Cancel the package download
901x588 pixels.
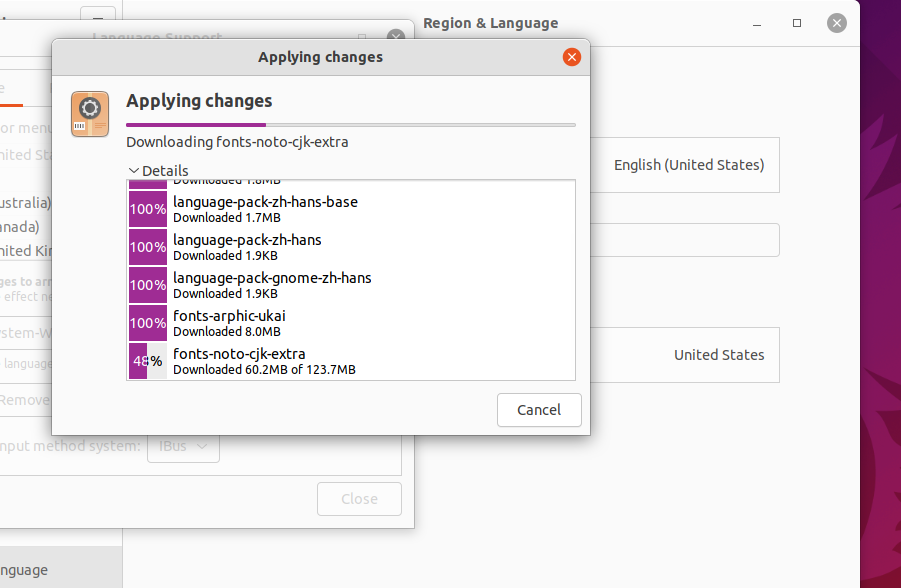tap(539, 410)
